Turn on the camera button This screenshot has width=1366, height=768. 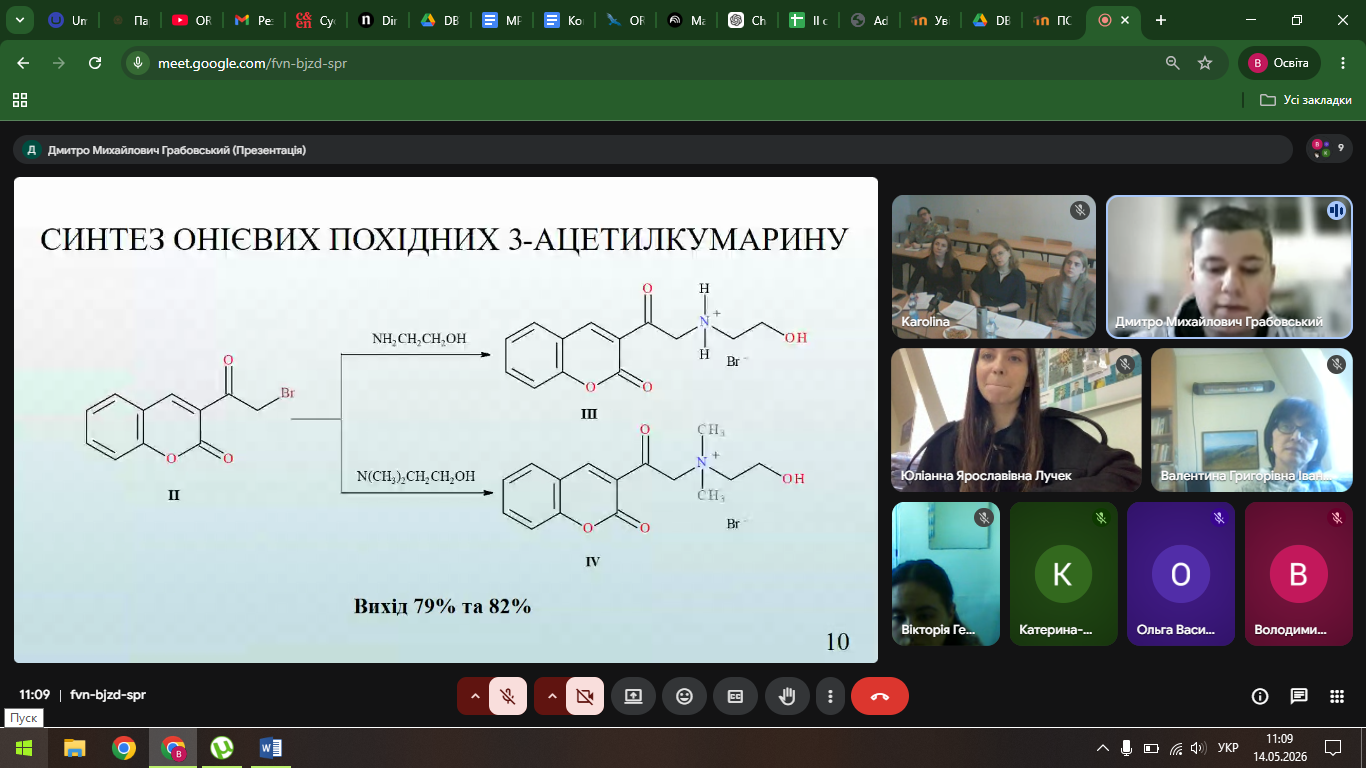click(585, 696)
